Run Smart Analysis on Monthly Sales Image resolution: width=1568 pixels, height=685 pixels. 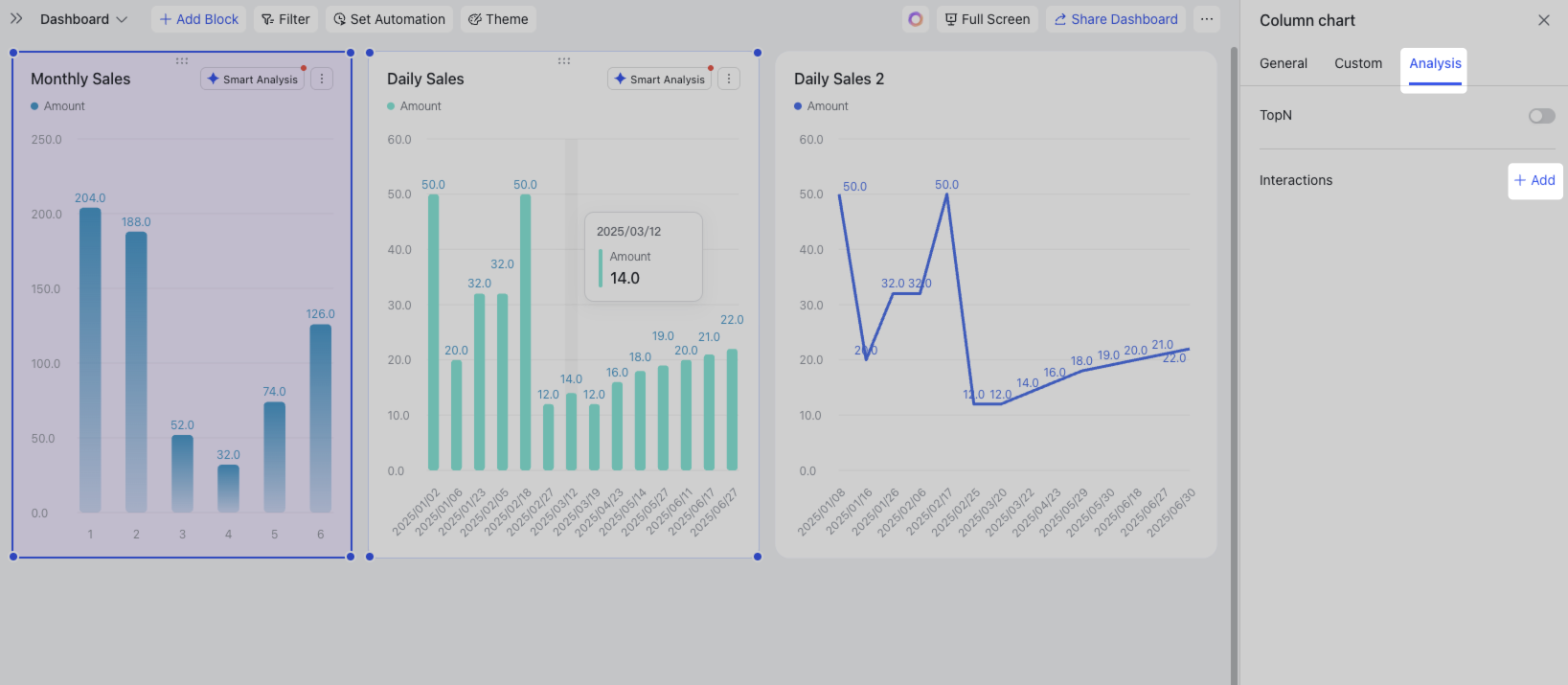click(253, 80)
